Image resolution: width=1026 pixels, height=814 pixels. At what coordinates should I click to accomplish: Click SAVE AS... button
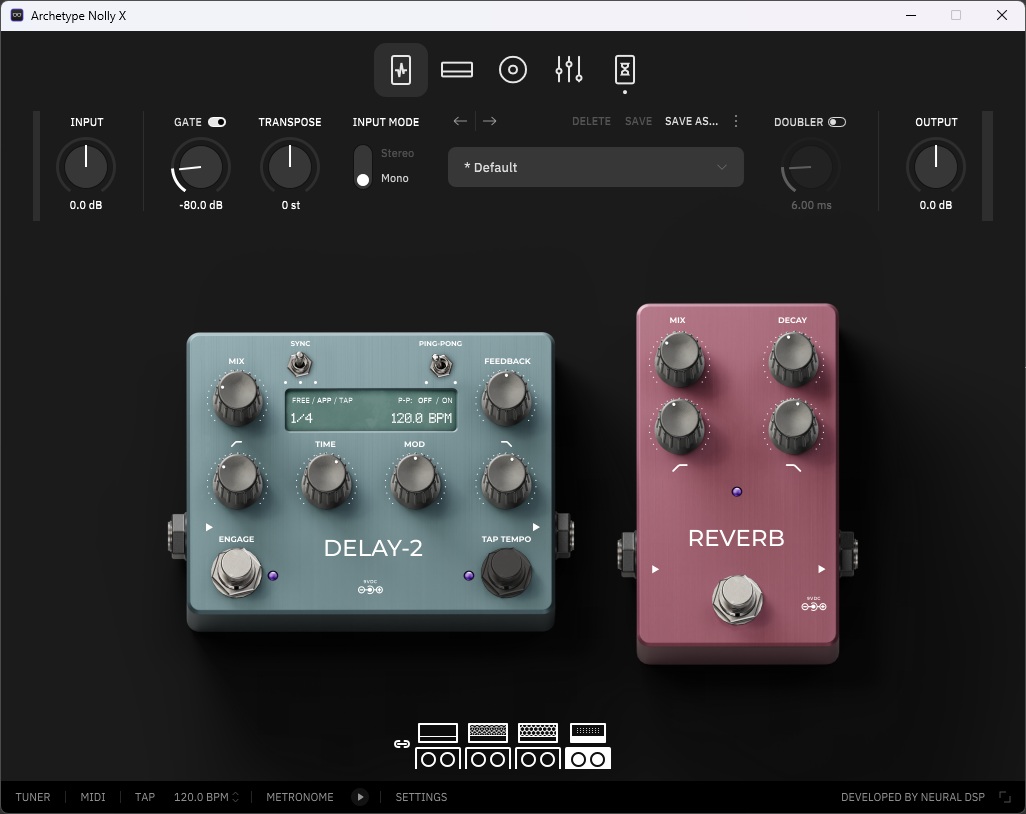[x=691, y=121]
